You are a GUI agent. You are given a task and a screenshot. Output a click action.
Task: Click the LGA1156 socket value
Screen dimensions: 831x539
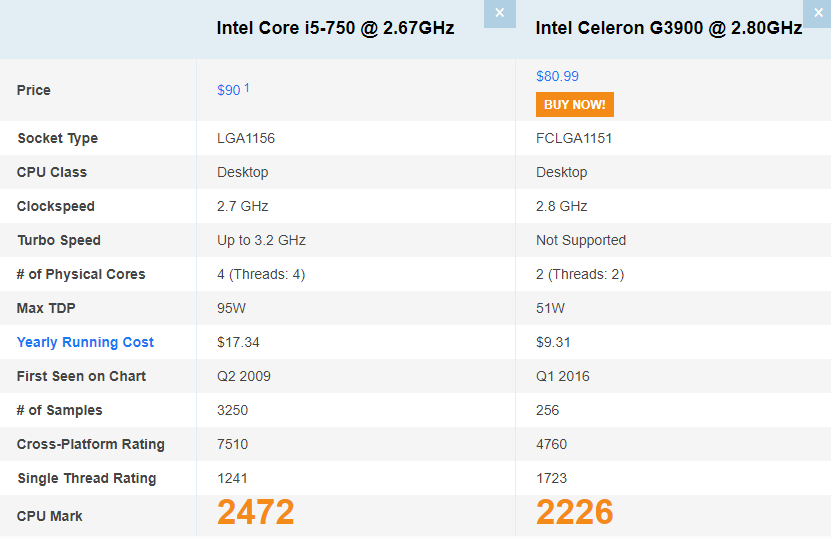pyautogui.click(x=246, y=138)
